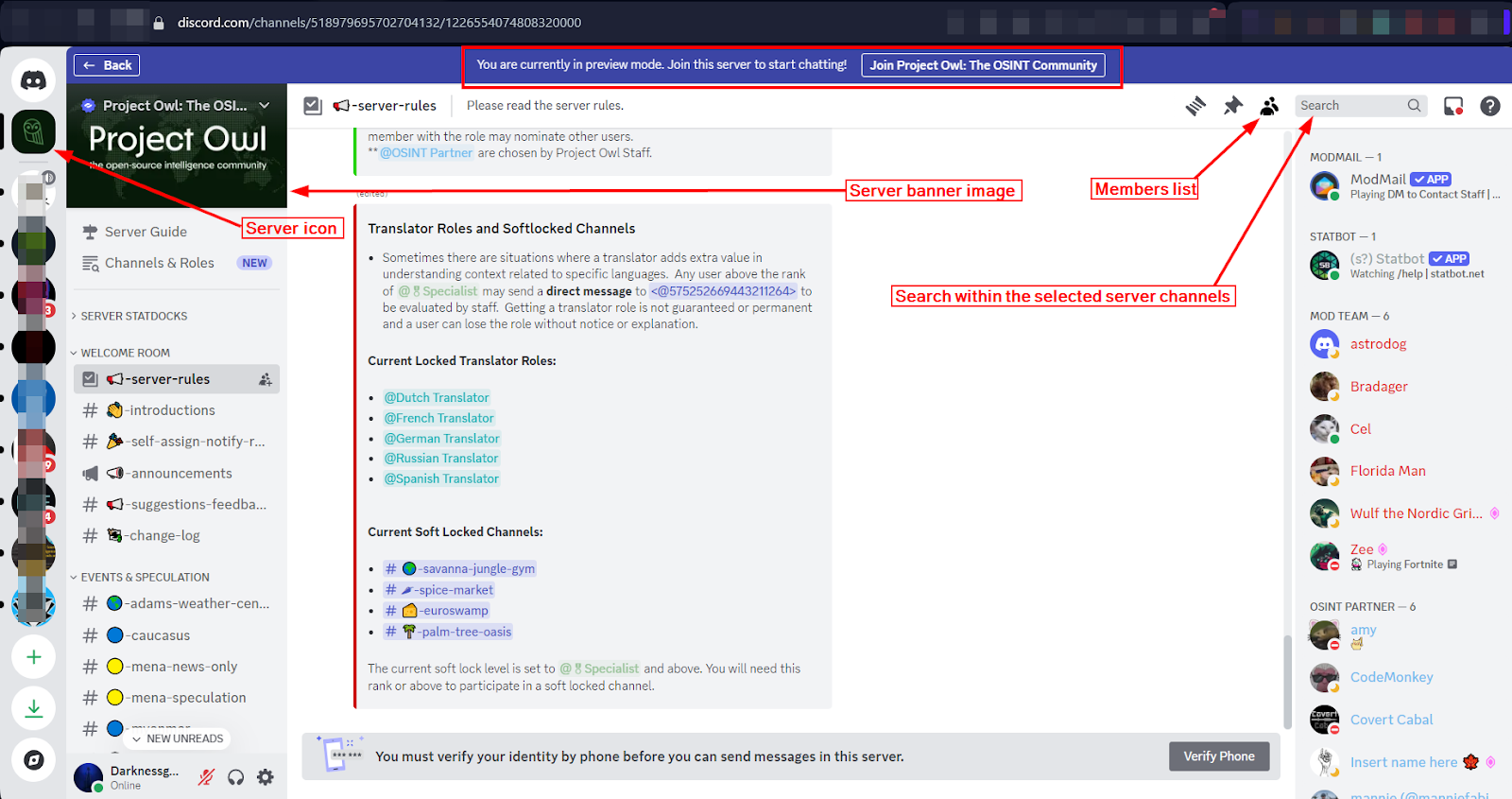Open astrodog member profile
1512x799 pixels.
coord(1405,344)
